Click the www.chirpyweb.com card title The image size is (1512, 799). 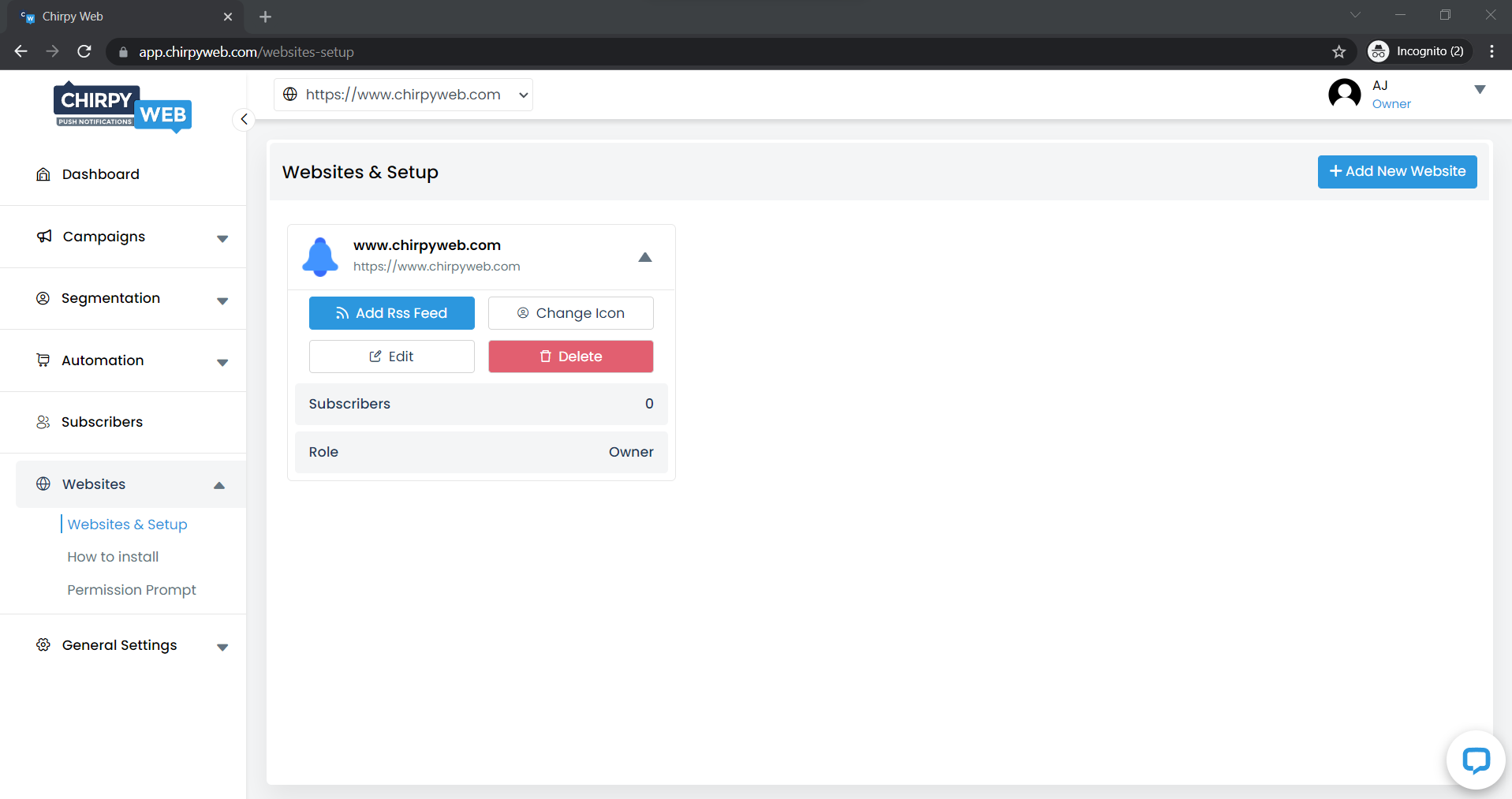click(427, 245)
